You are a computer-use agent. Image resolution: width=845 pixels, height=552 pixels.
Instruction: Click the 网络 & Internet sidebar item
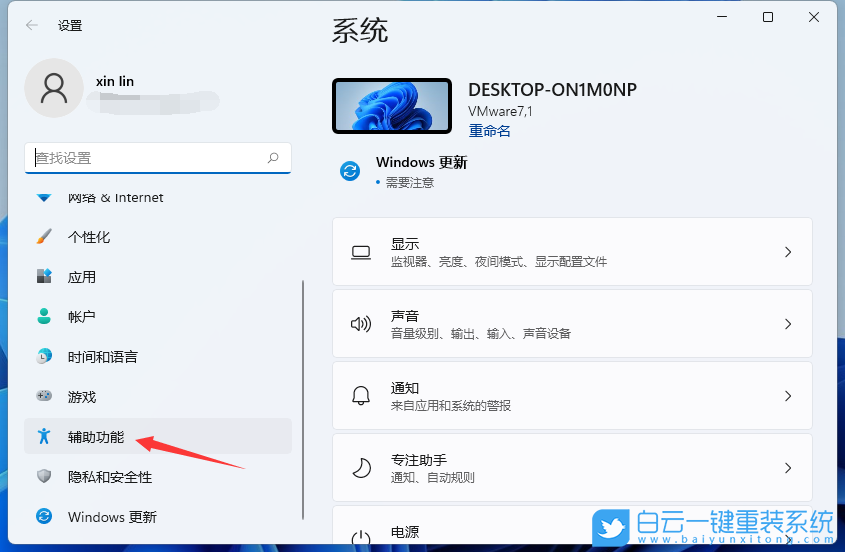158,197
